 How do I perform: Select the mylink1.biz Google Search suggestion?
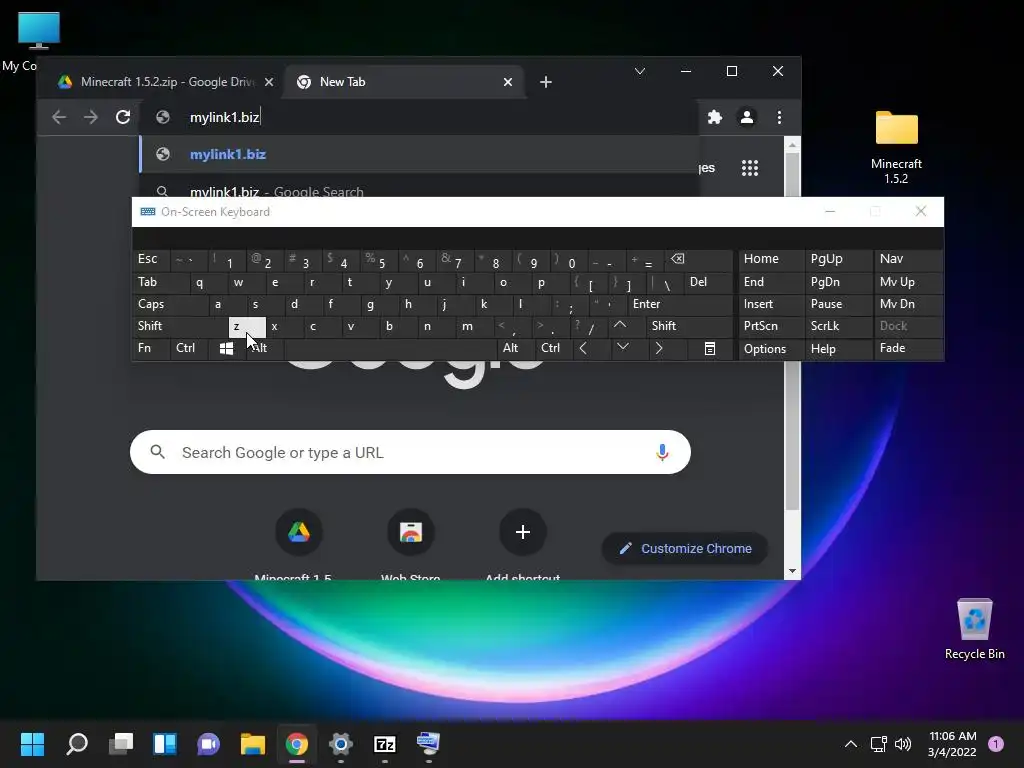[x=419, y=191]
